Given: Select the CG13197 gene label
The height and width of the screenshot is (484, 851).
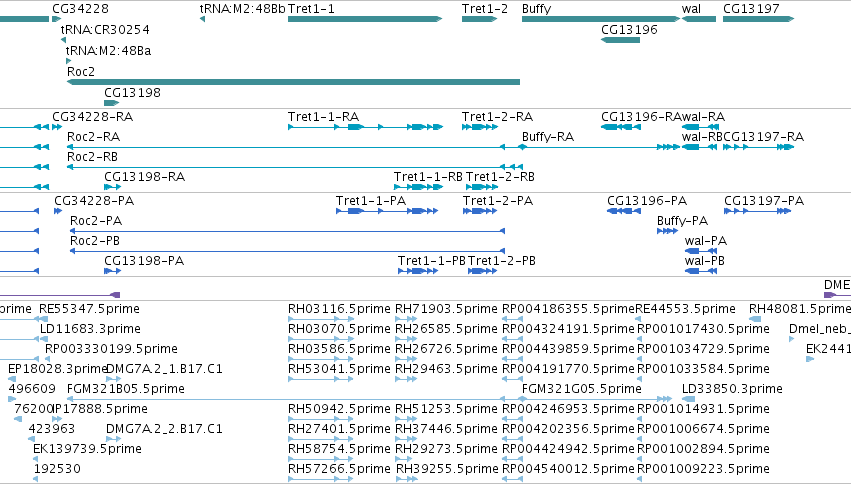Looking at the screenshot, I should click(751, 9).
